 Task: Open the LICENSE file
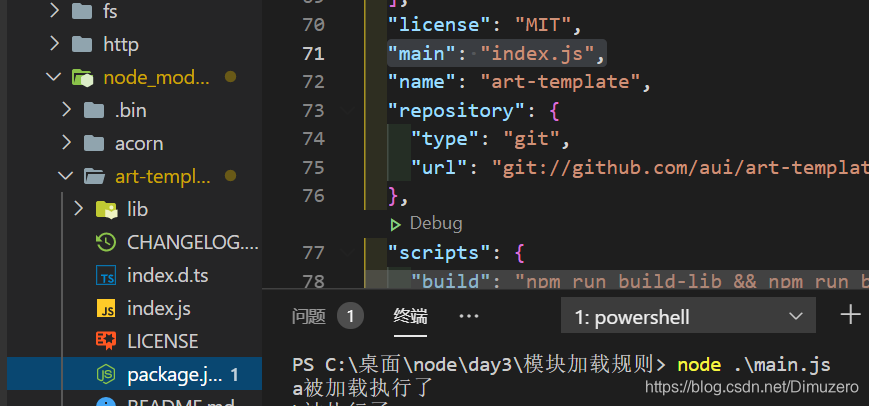click(x=162, y=341)
